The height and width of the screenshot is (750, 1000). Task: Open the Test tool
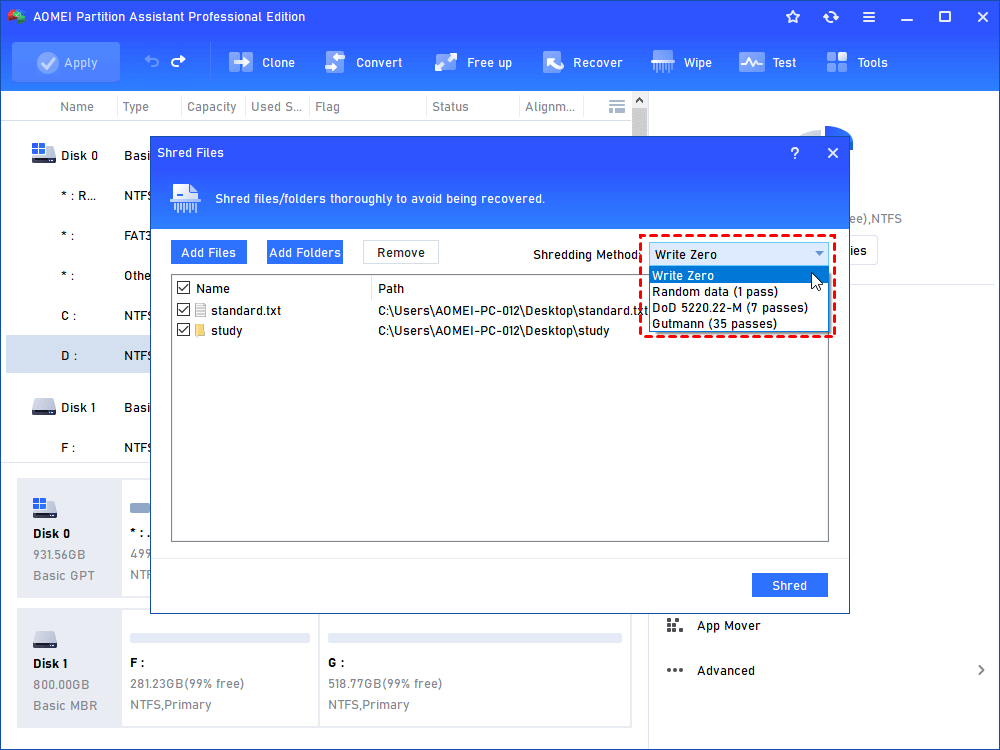[x=752, y=62]
